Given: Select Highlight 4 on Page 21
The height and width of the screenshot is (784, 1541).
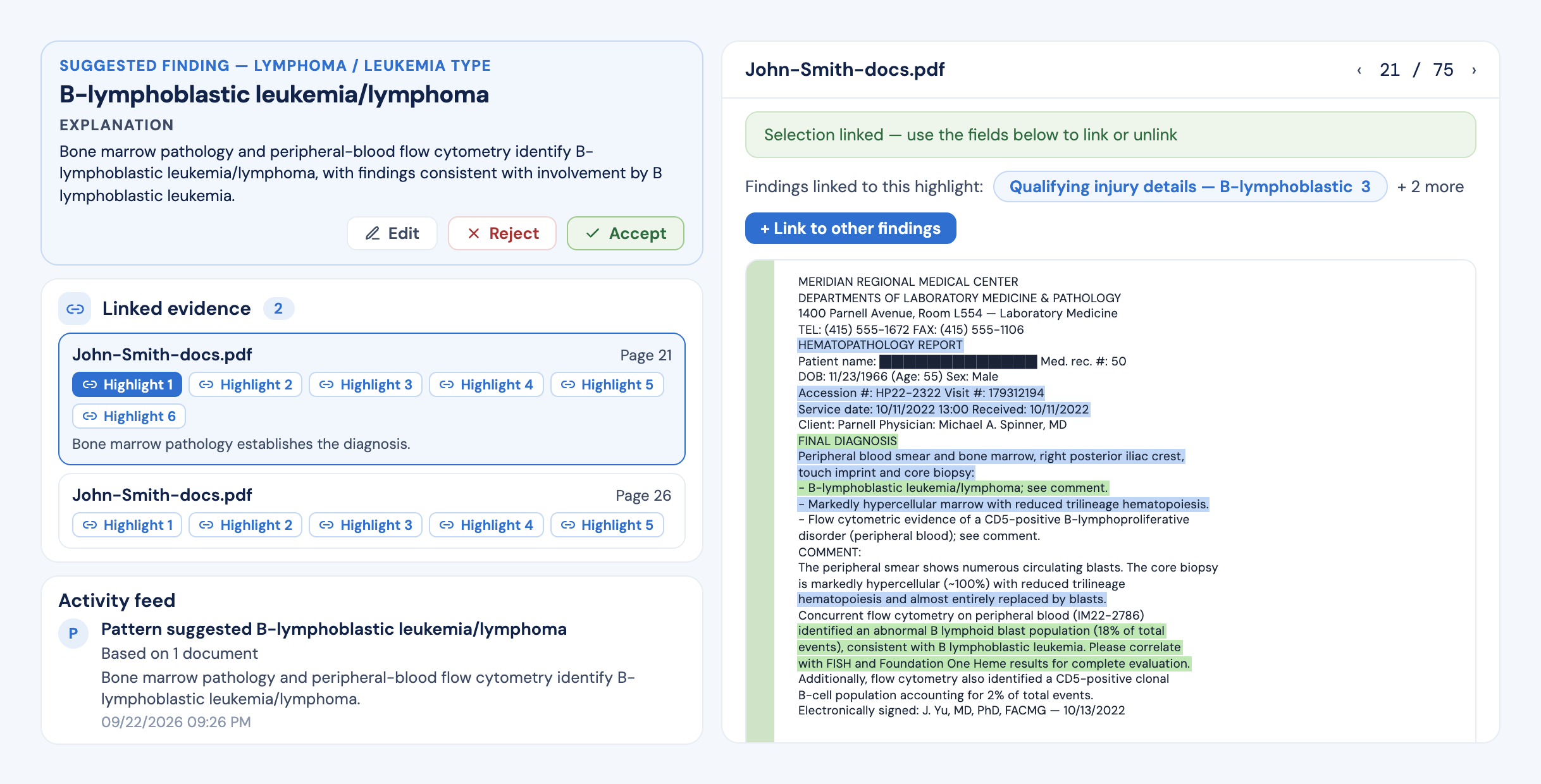Looking at the screenshot, I should (486, 384).
